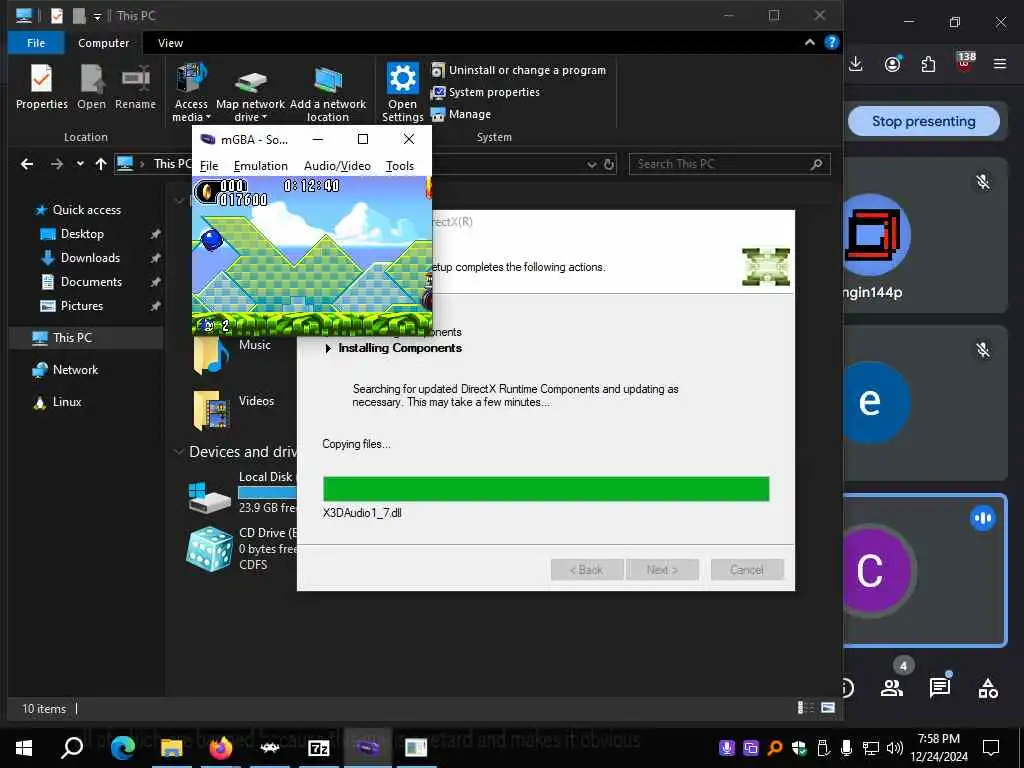1024x768 pixels.
Task: Select Network in the navigation pane
Action: click(75, 370)
